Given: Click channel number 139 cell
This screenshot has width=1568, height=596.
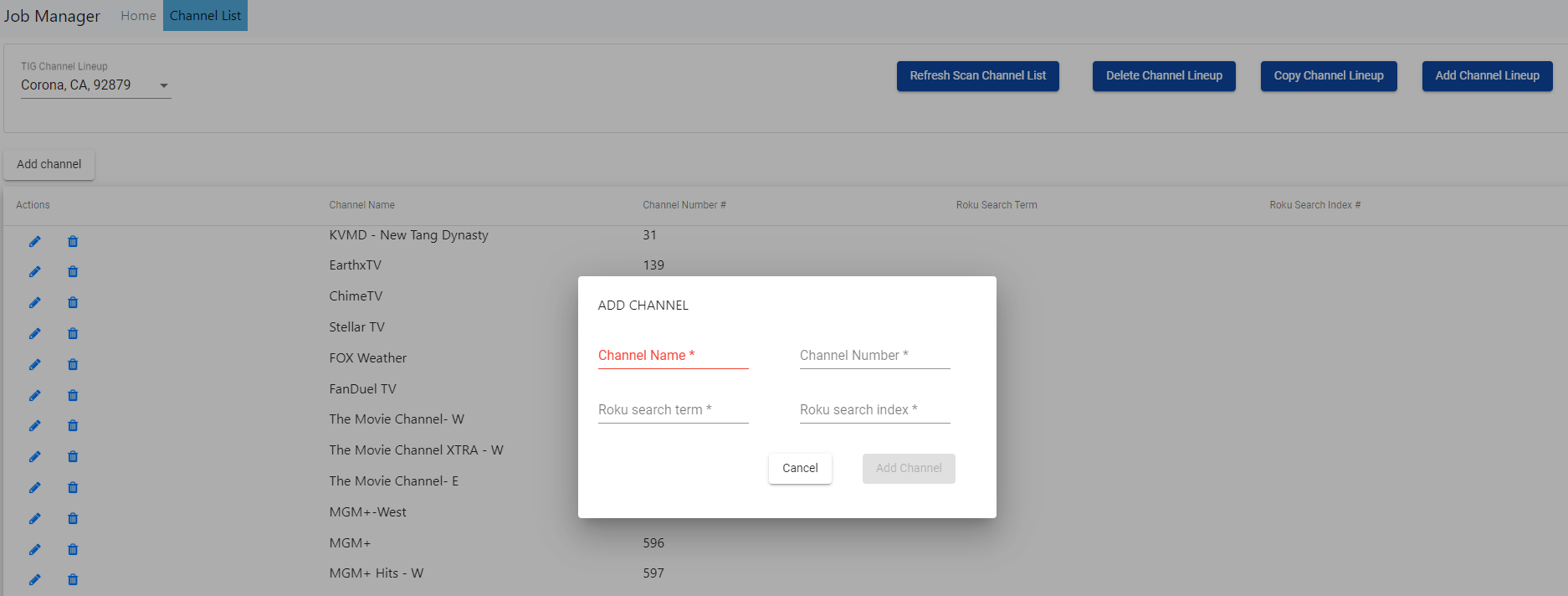Looking at the screenshot, I should pos(653,265).
